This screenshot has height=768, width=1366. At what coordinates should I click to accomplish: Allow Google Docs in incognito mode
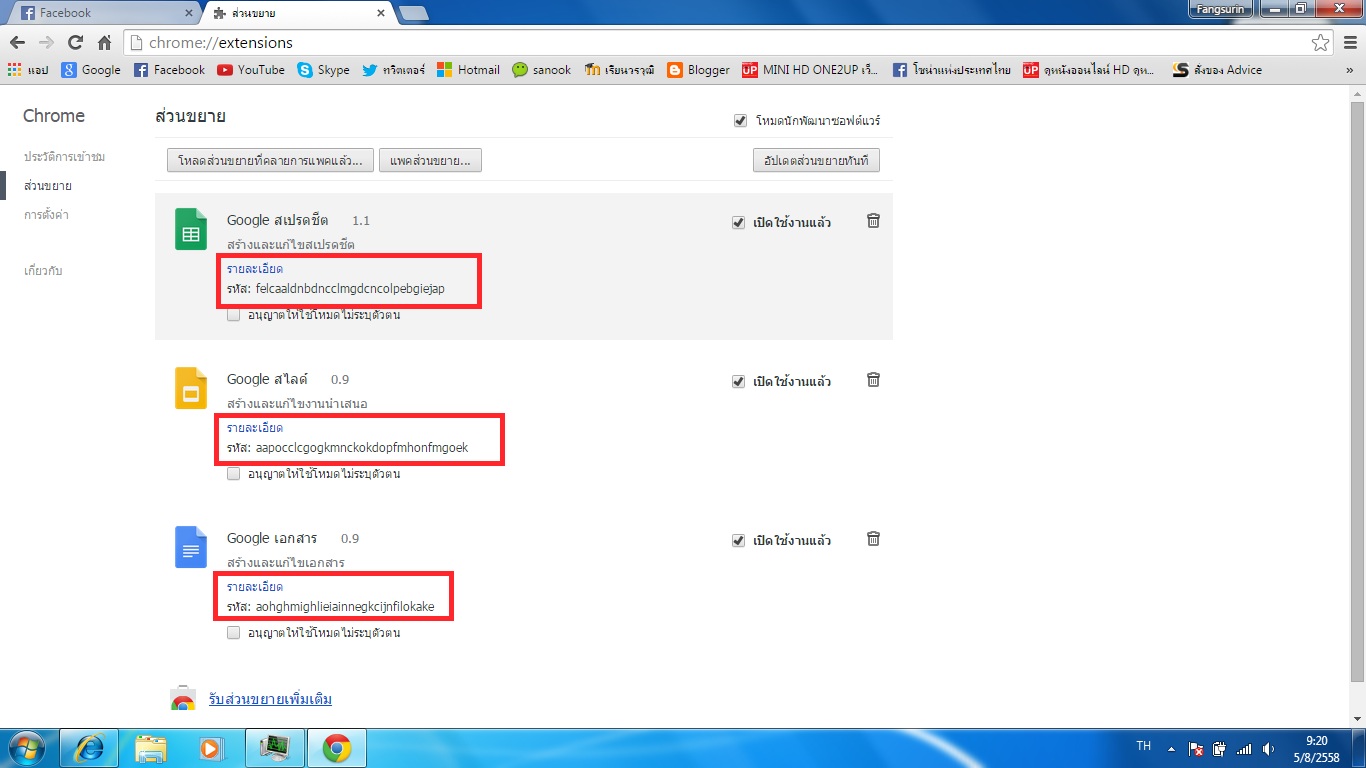(234, 633)
